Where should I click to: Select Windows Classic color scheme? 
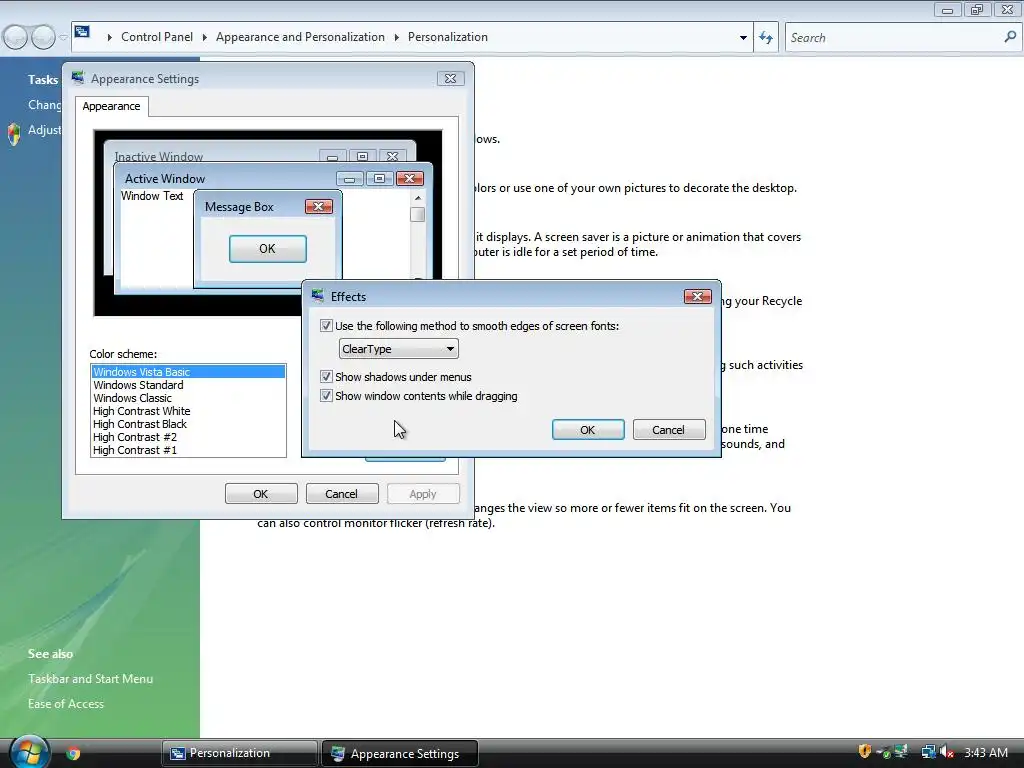pyautogui.click(x=188, y=398)
